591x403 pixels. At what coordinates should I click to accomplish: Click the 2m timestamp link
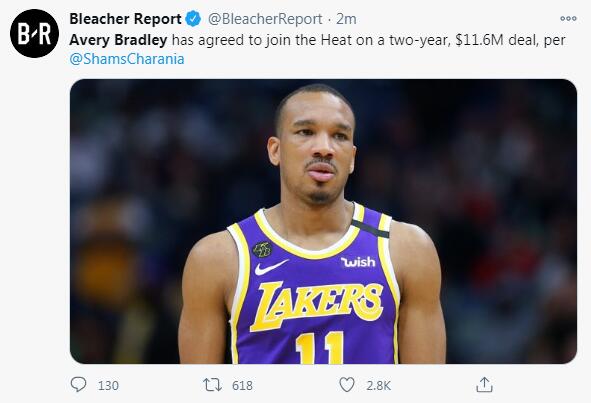[x=346, y=19]
